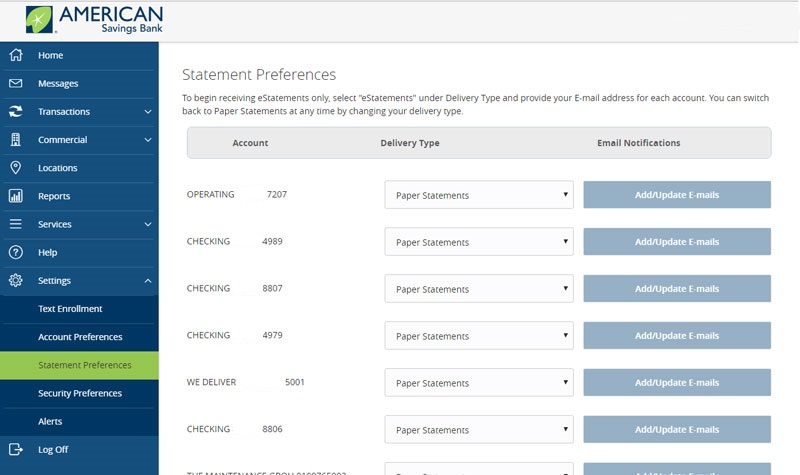Expand the Transactions menu chevron

click(147, 111)
